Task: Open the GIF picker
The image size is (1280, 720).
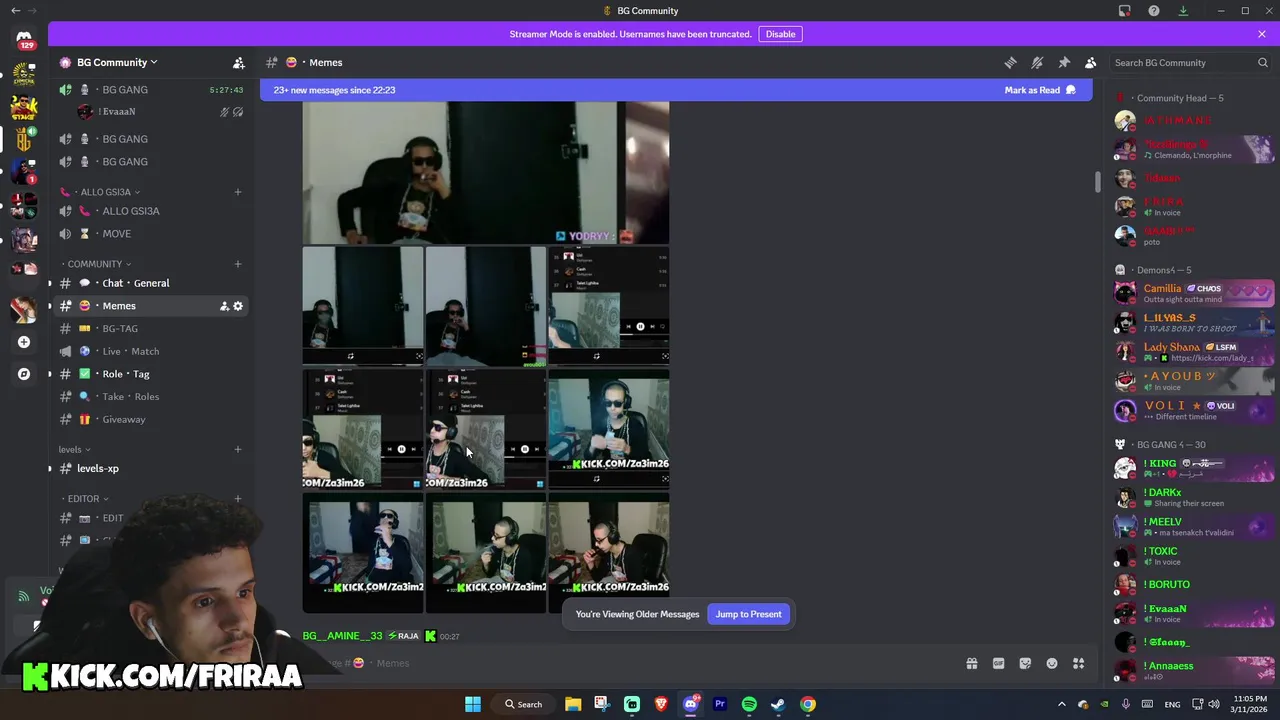Action: pyautogui.click(x=998, y=663)
